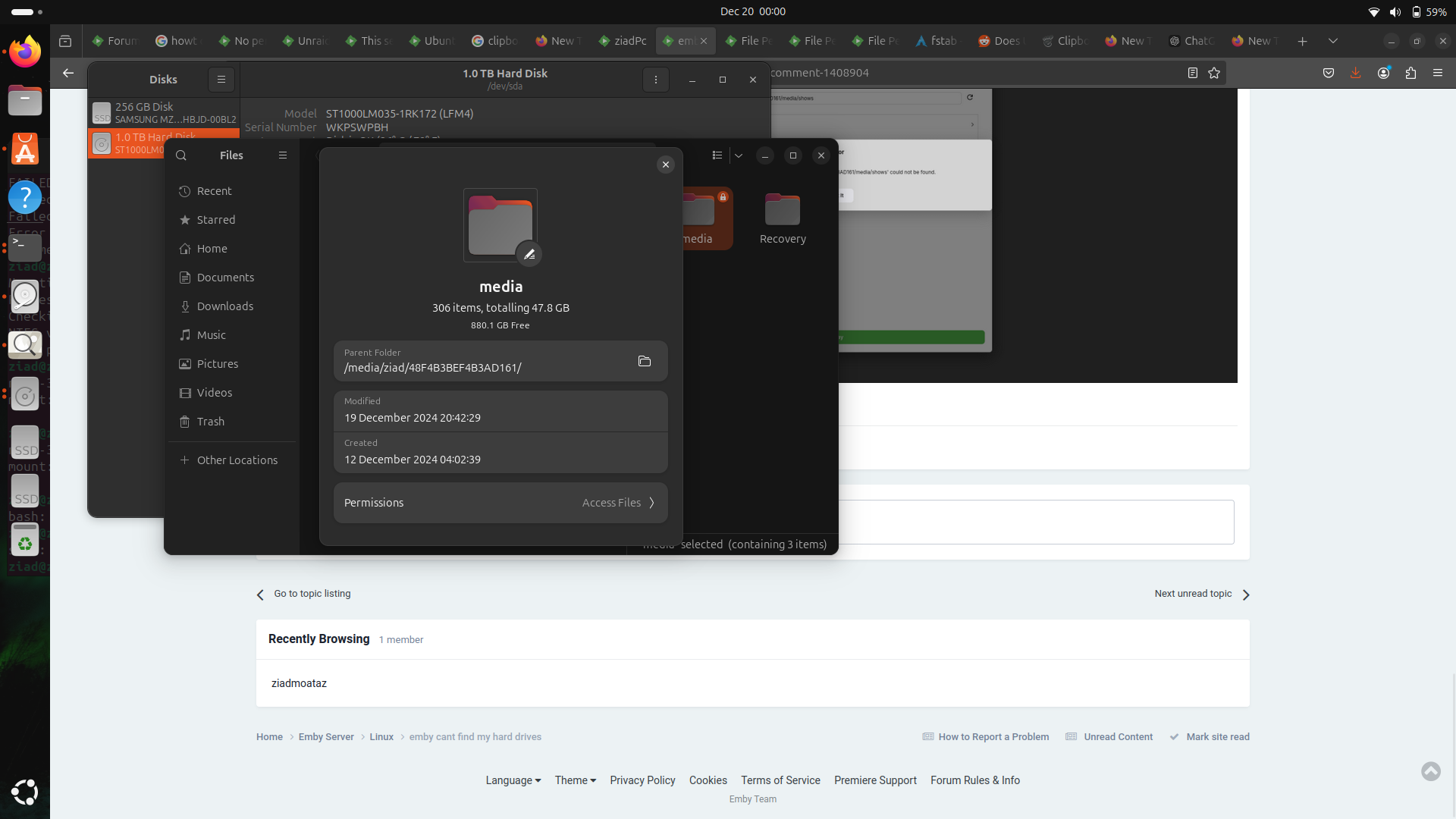The width and height of the screenshot is (1456, 819).
Task: Click the Files search icon
Action: coord(181,155)
